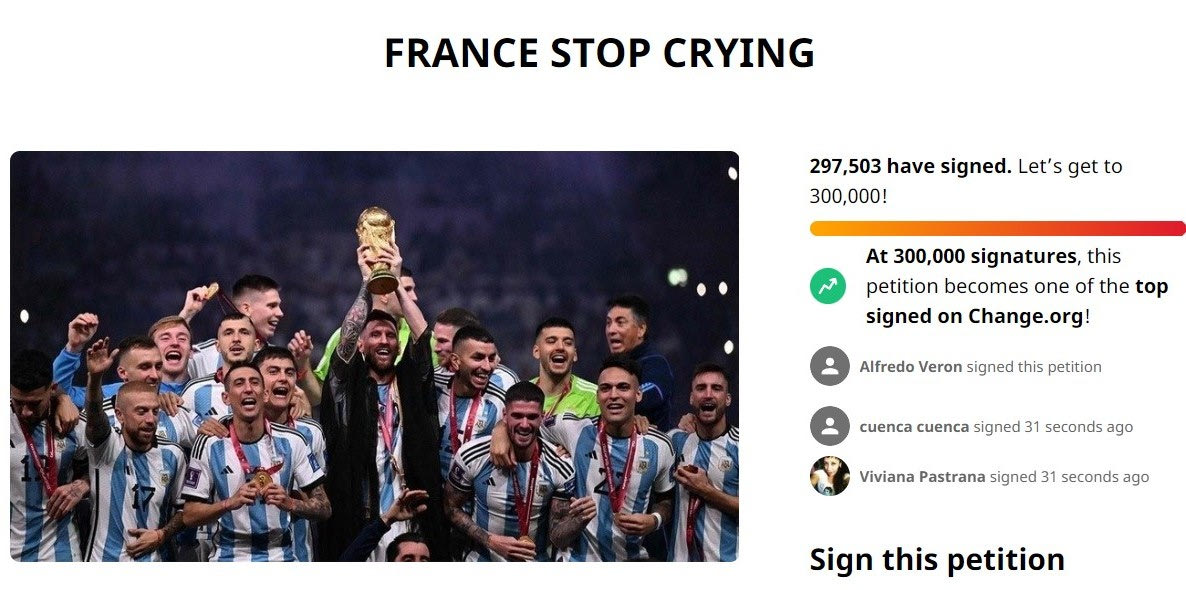Click the golden trophy in the petition photo
Viewport: 1186px width, 590px height.
(377, 249)
